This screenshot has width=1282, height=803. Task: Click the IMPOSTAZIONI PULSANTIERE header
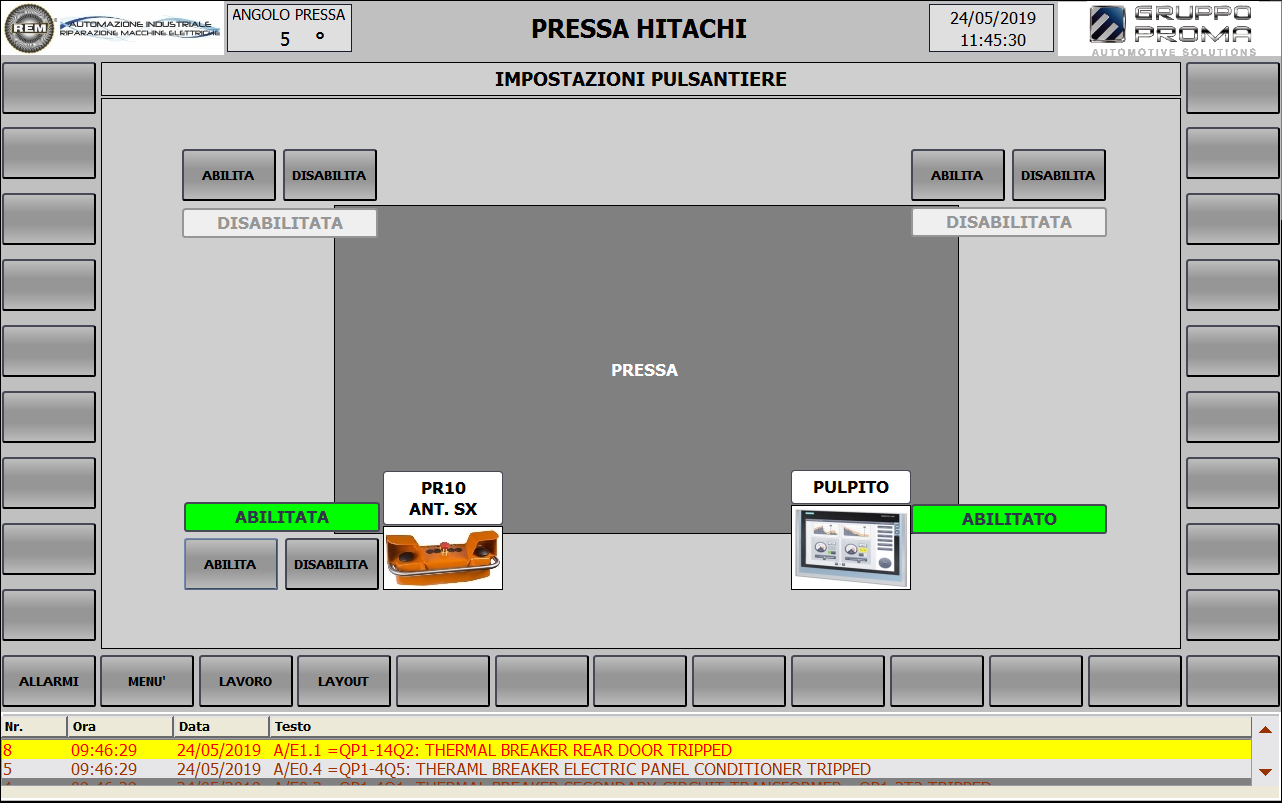coord(641,79)
